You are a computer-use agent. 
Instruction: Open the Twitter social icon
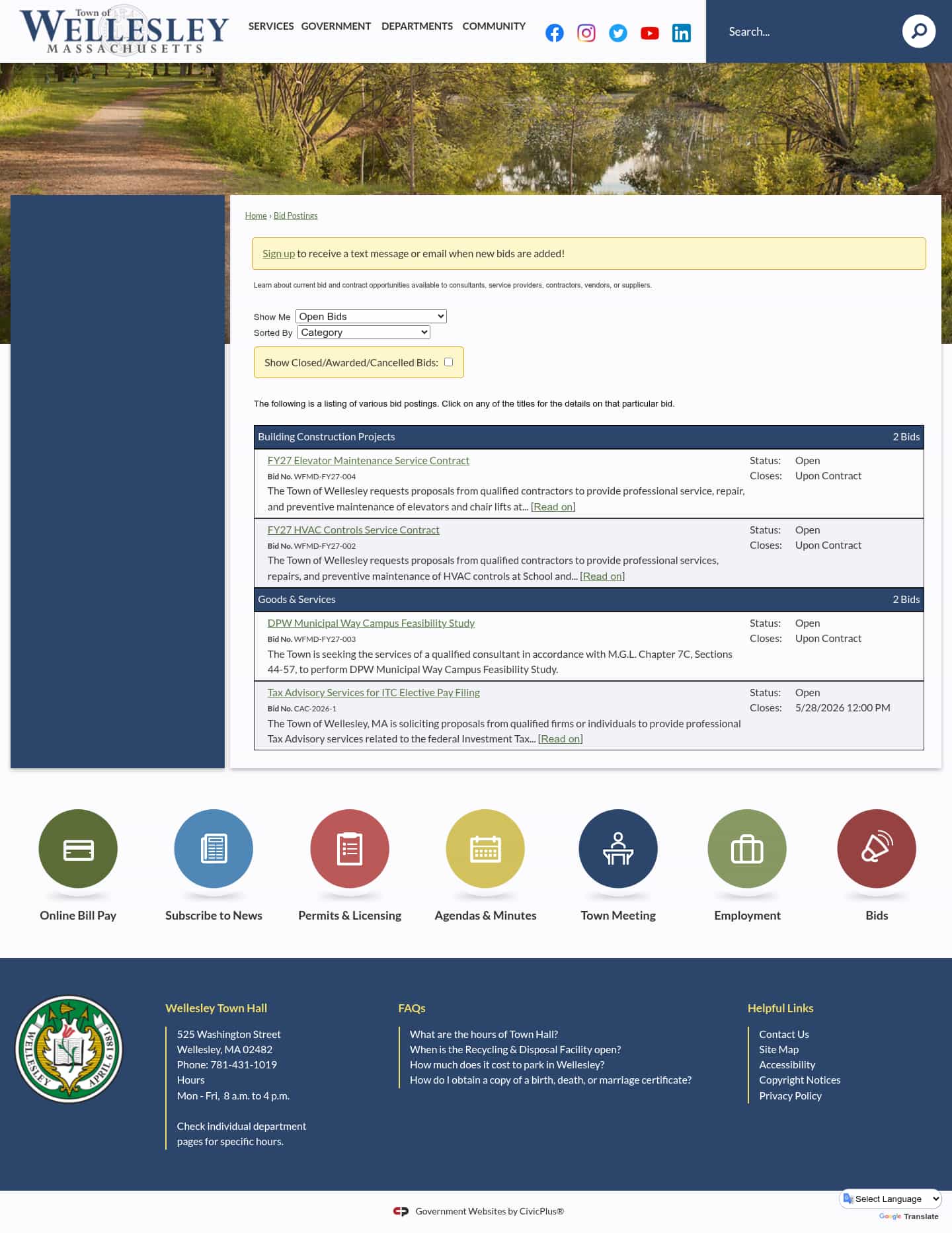coord(618,33)
